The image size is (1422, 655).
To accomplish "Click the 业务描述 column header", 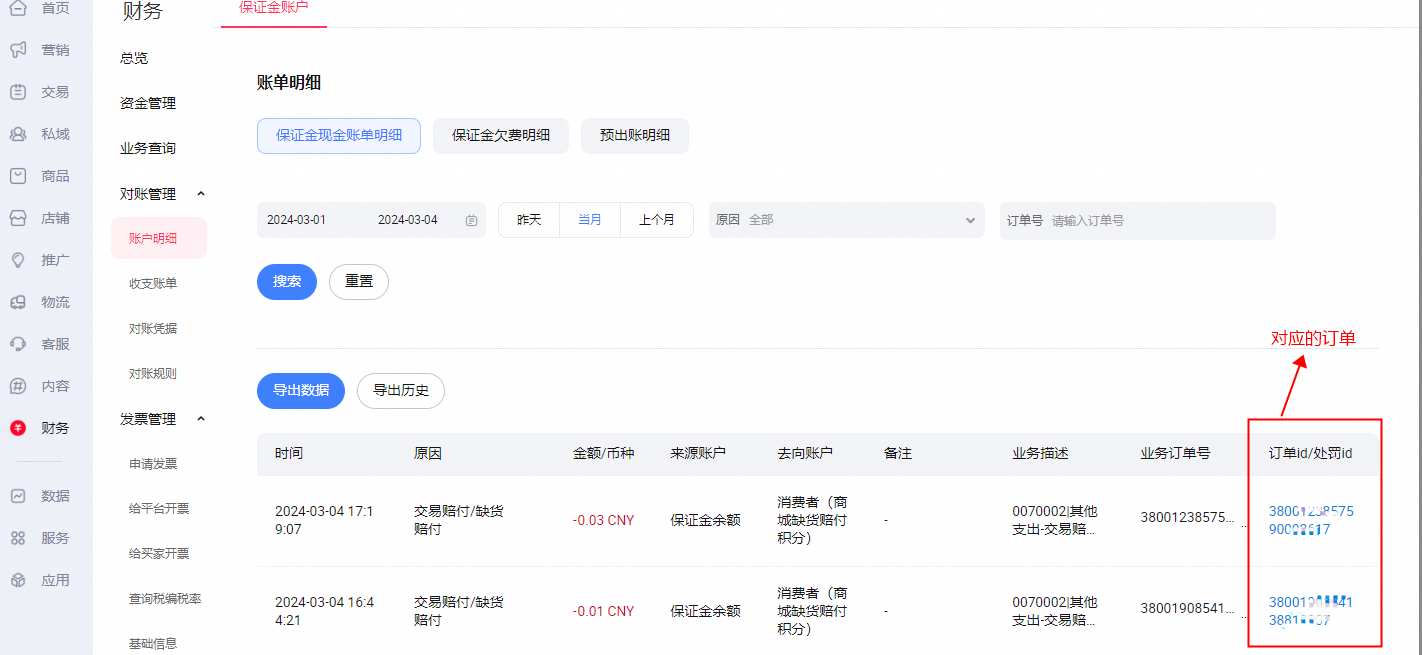I will [x=1040, y=454].
